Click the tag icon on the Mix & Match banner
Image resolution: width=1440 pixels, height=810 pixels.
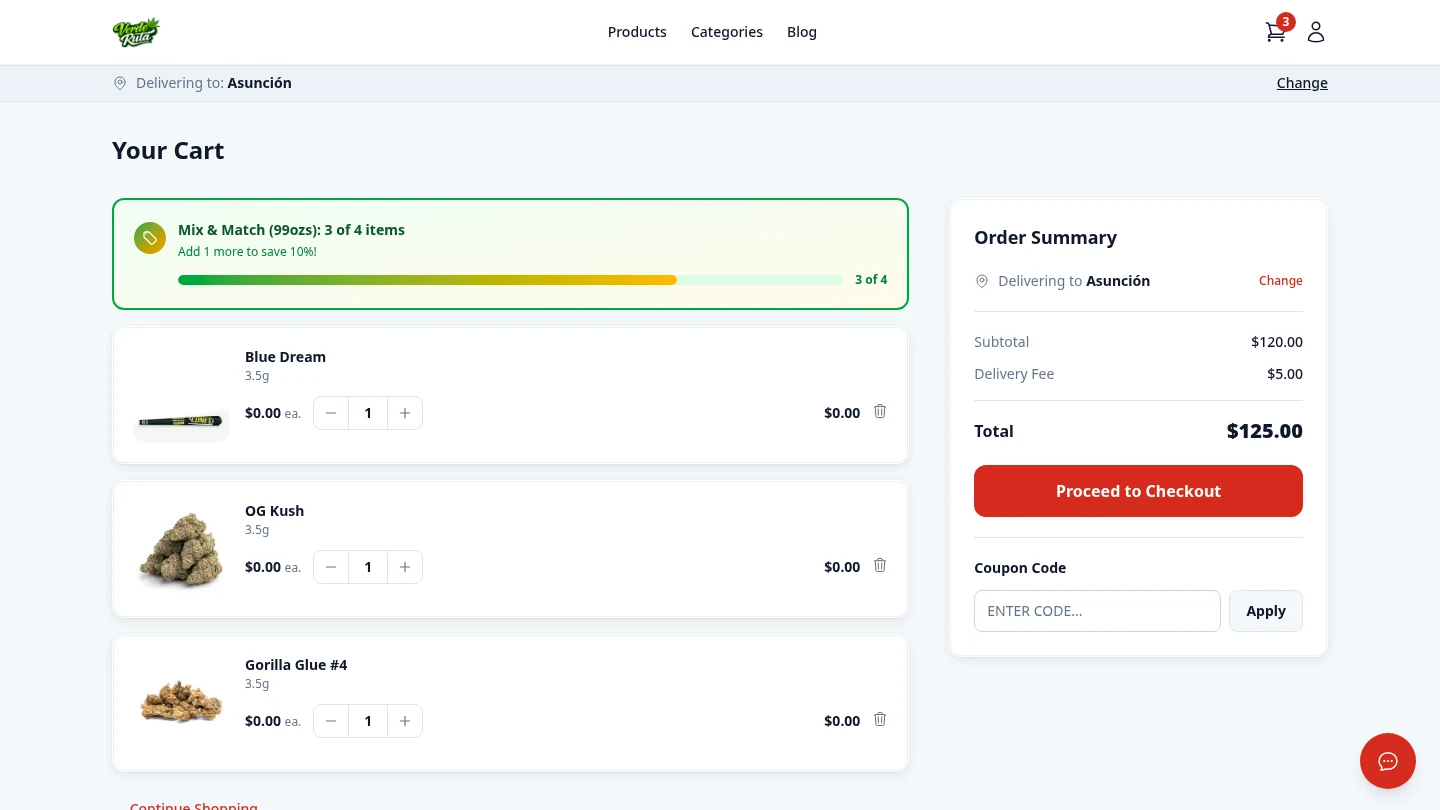point(150,238)
